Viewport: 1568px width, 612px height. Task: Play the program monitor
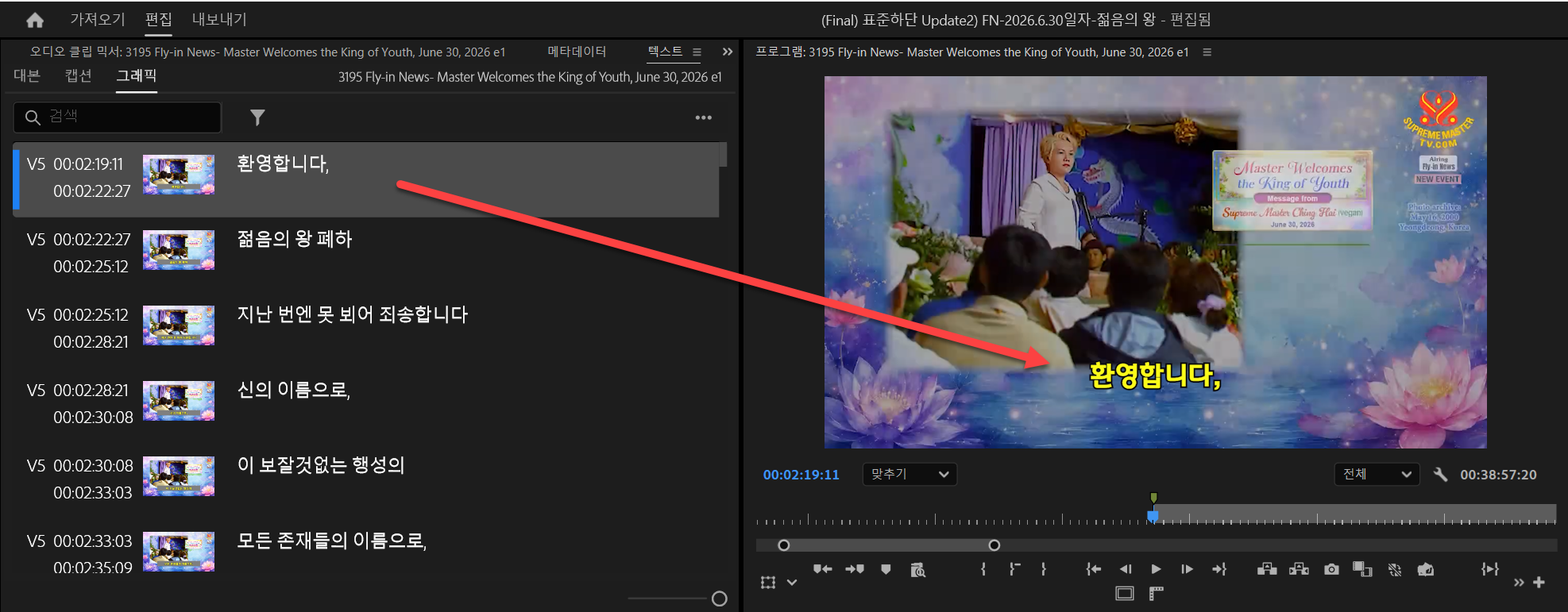tap(1157, 569)
